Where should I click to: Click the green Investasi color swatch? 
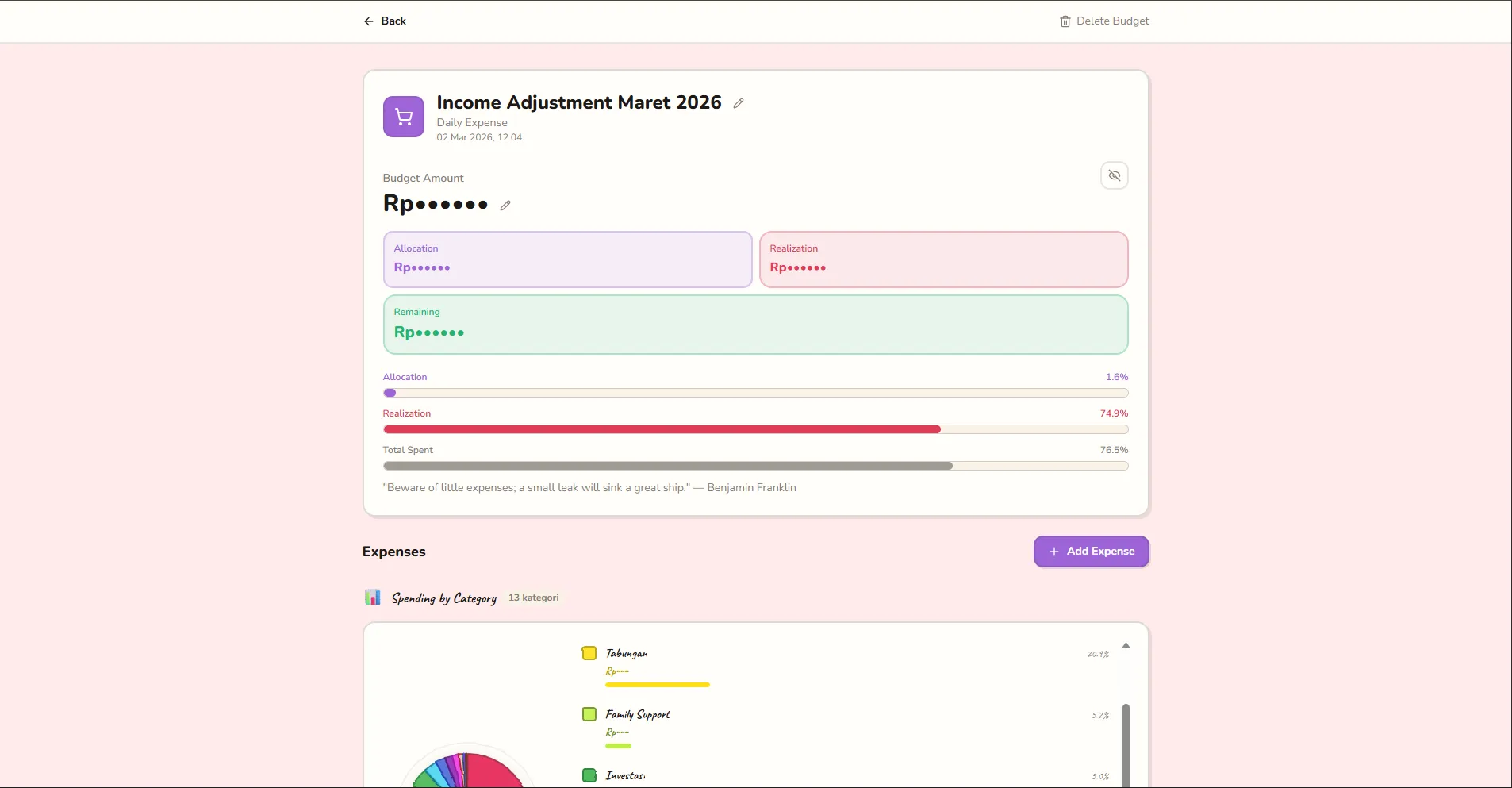click(589, 775)
